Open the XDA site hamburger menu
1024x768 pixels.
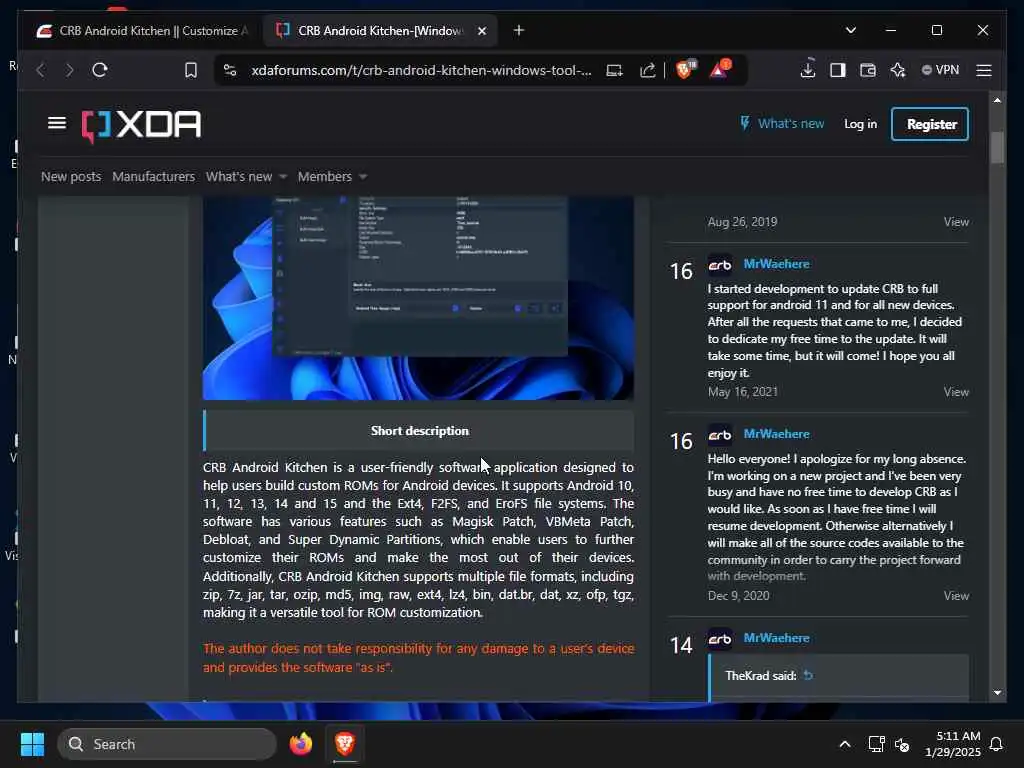point(57,123)
